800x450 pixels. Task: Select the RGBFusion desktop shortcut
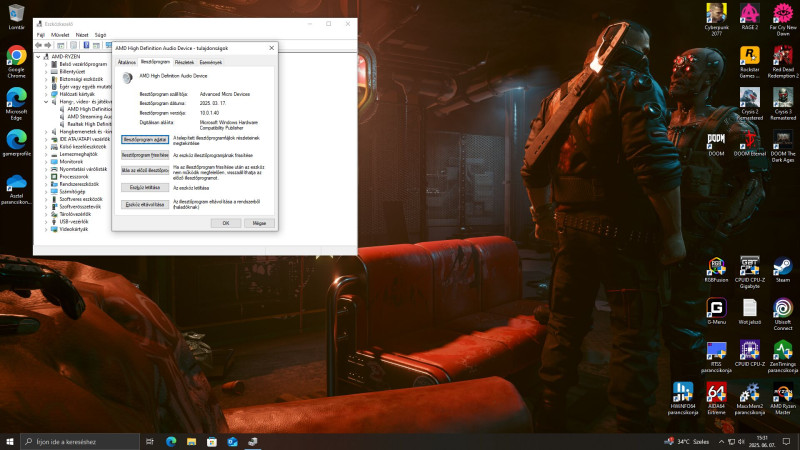click(716, 270)
